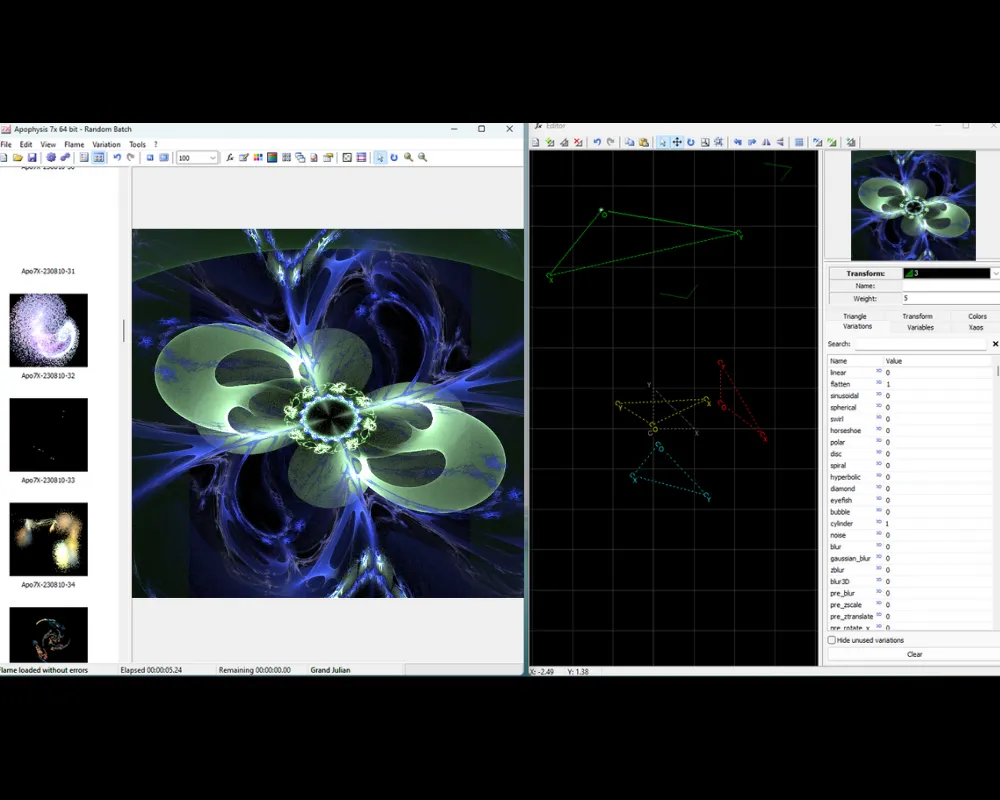The image size is (1000, 800).
Task: Toggle 3D marker on linear row
Action: (x=879, y=371)
